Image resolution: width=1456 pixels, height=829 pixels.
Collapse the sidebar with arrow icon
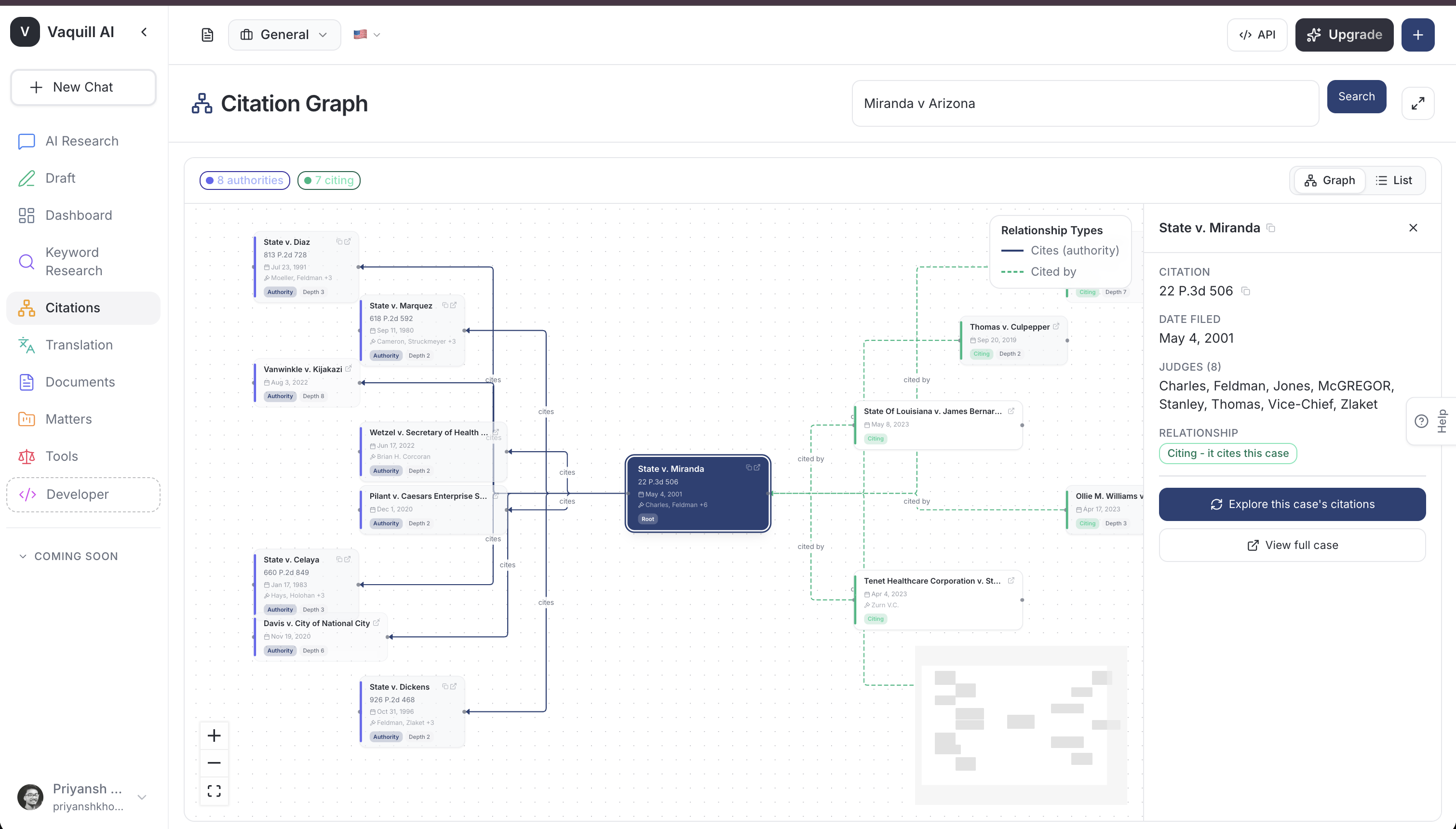pyautogui.click(x=144, y=32)
